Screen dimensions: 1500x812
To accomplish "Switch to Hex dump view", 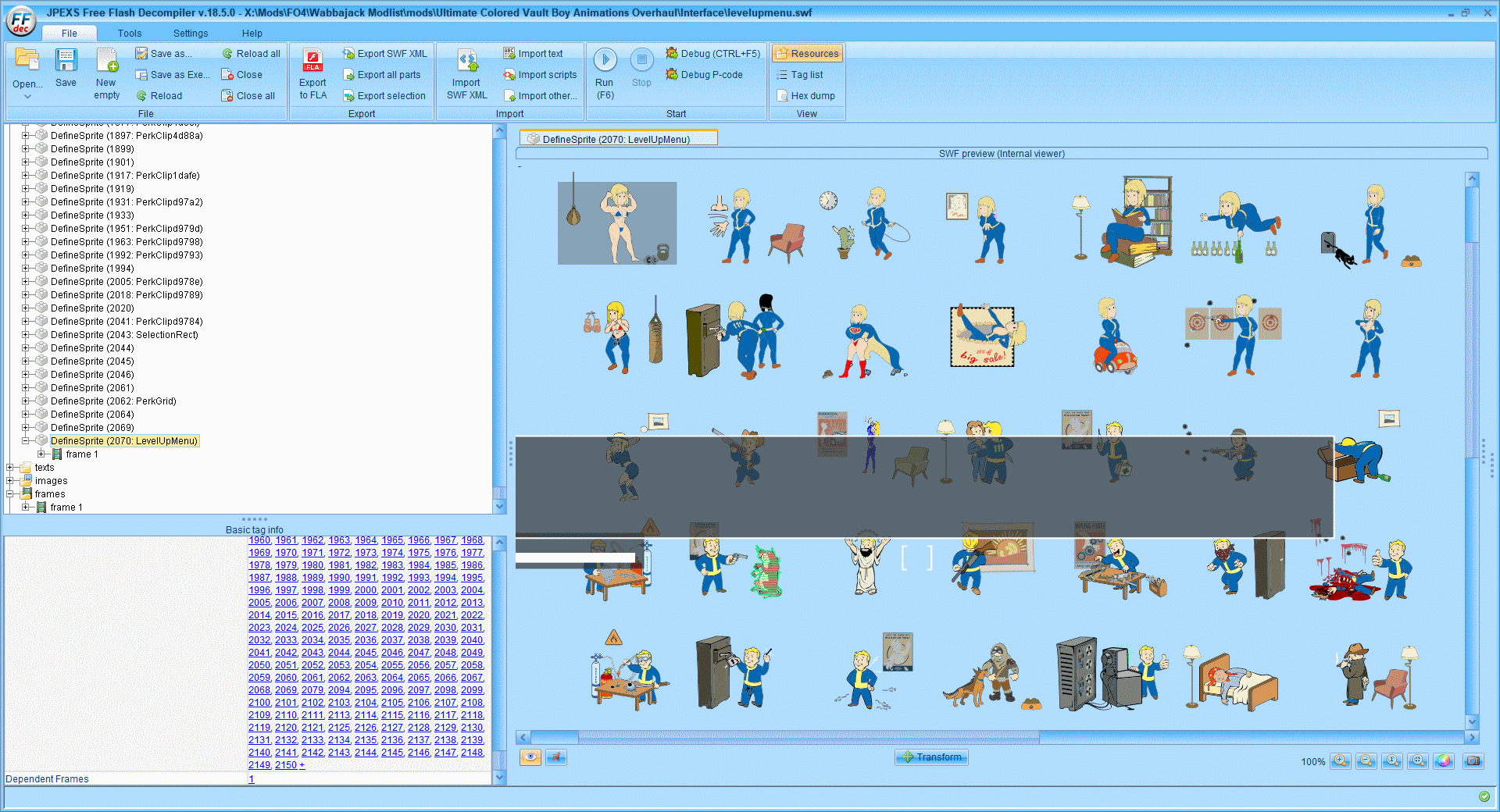I will point(806,96).
